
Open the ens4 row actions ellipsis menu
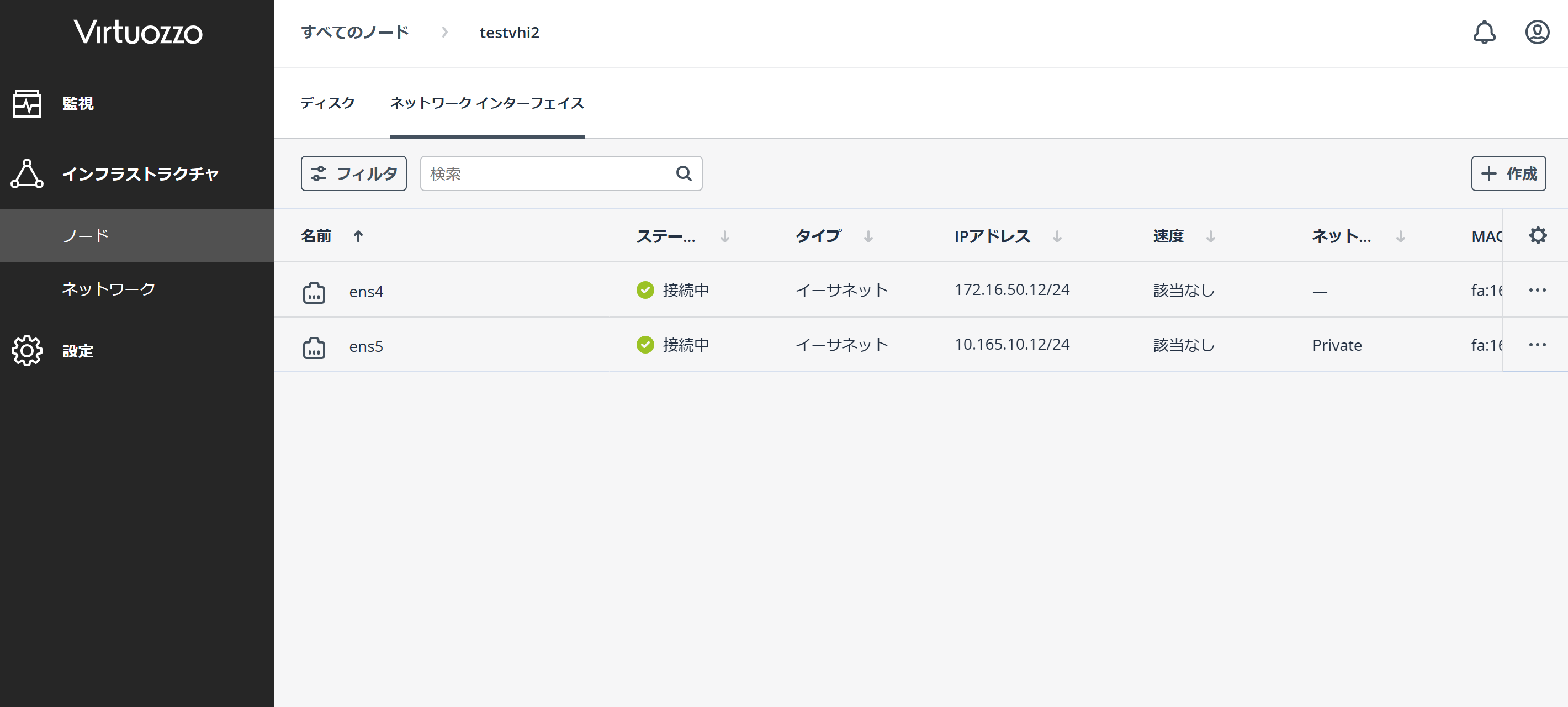pyautogui.click(x=1537, y=291)
